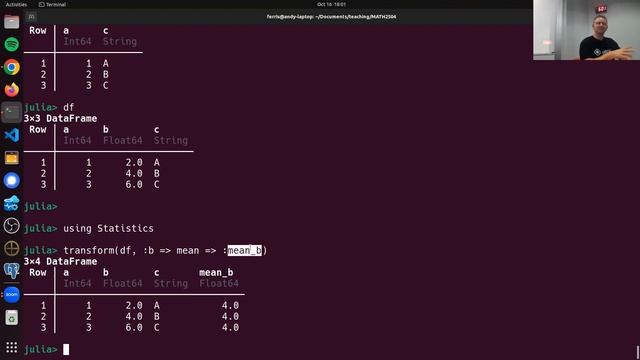This screenshot has height=360, width=640.
Task: Open the PostgreSQL elephant app
Action: [x=11, y=271]
